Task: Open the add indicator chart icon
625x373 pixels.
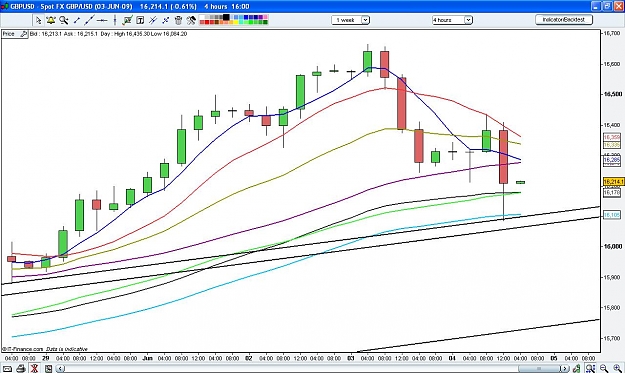Action: coord(128,20)
